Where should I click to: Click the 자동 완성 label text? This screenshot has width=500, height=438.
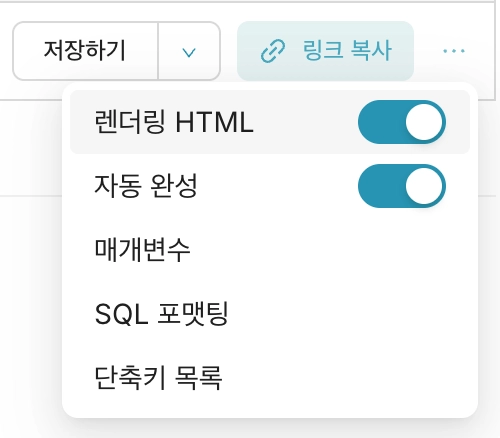tap(146, 186)
